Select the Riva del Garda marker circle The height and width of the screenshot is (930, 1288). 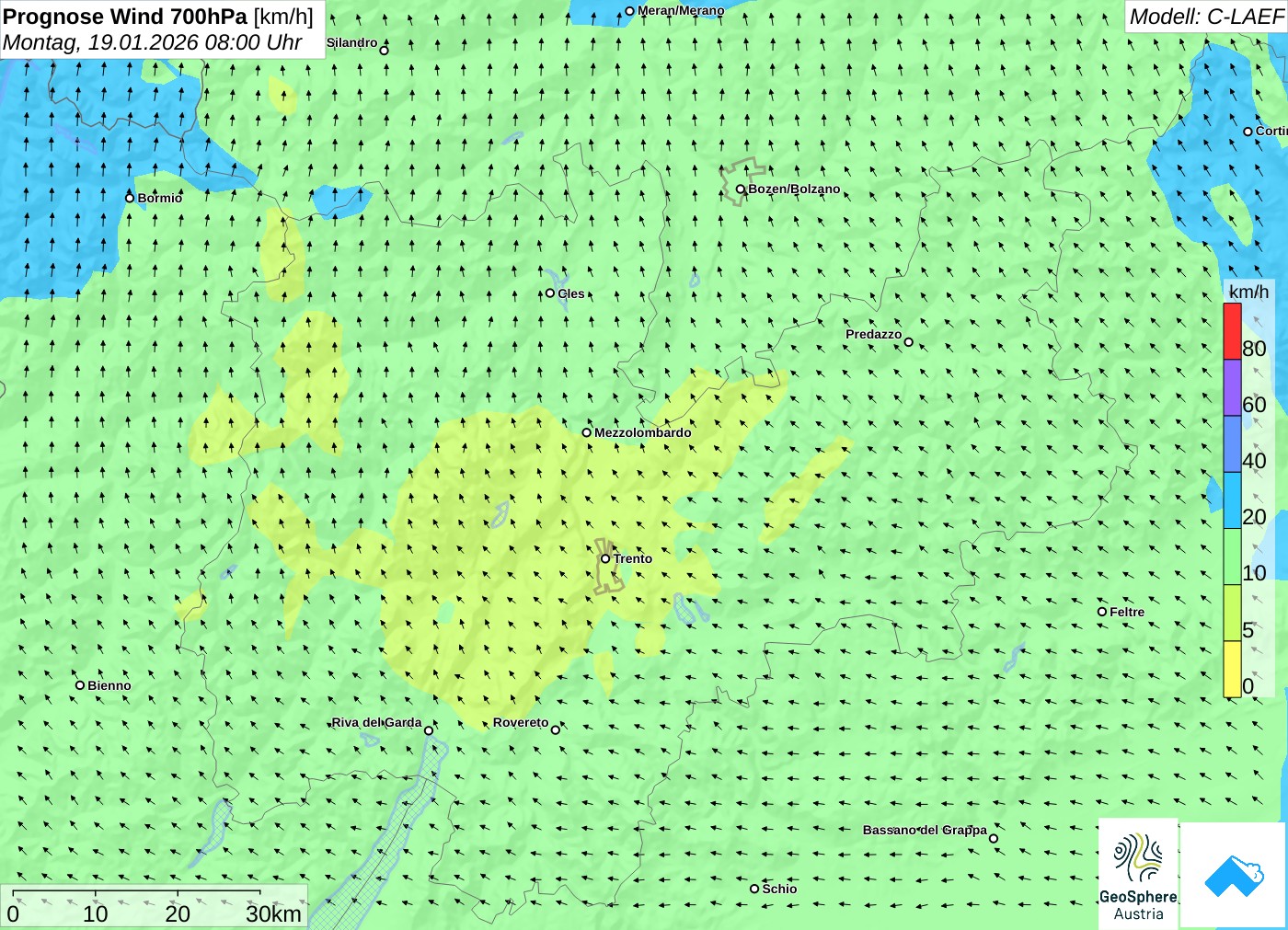coord(429,731)
